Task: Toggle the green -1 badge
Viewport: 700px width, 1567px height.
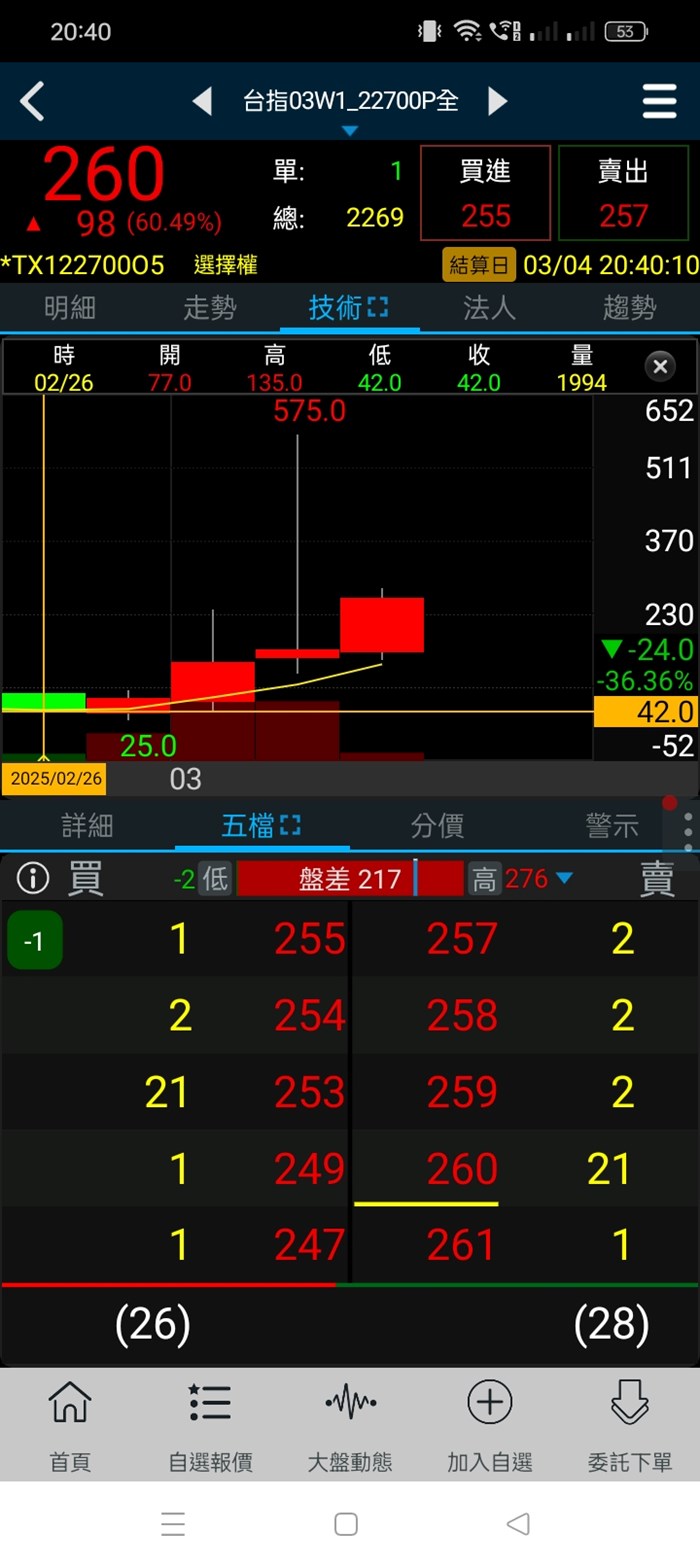Action: (34, 941)
